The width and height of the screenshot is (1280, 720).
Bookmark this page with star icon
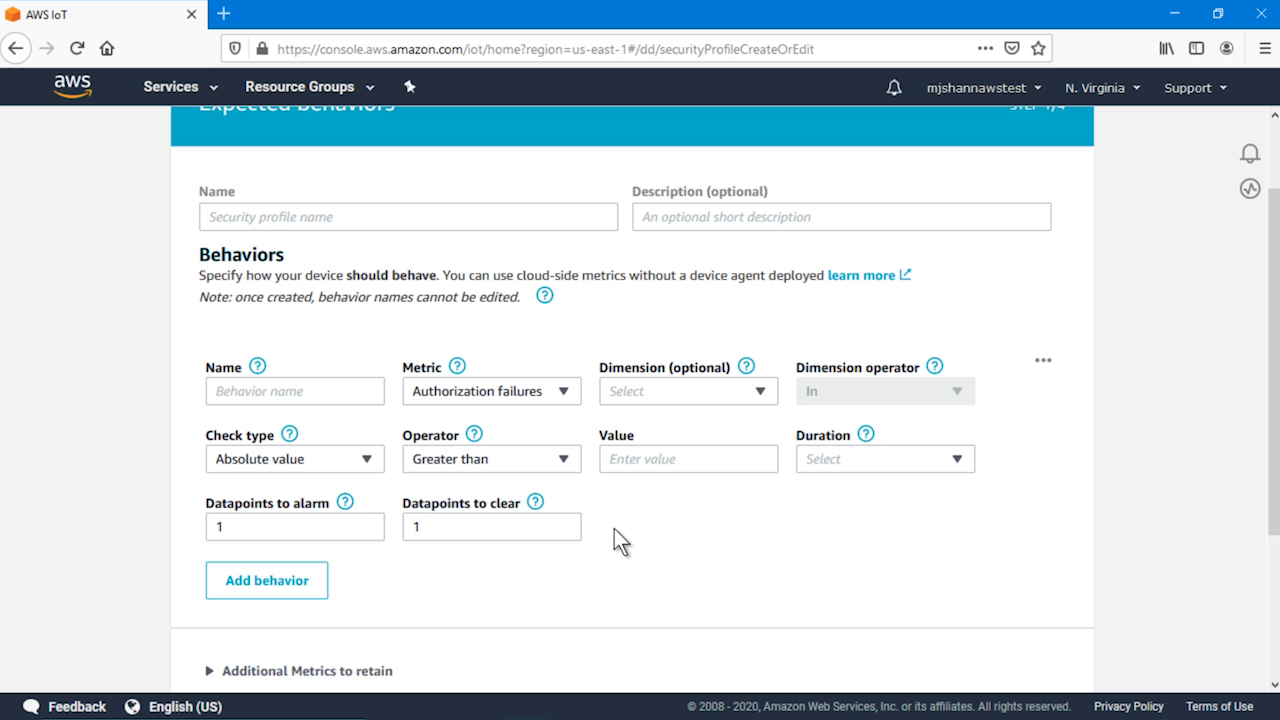[1038, 48]
